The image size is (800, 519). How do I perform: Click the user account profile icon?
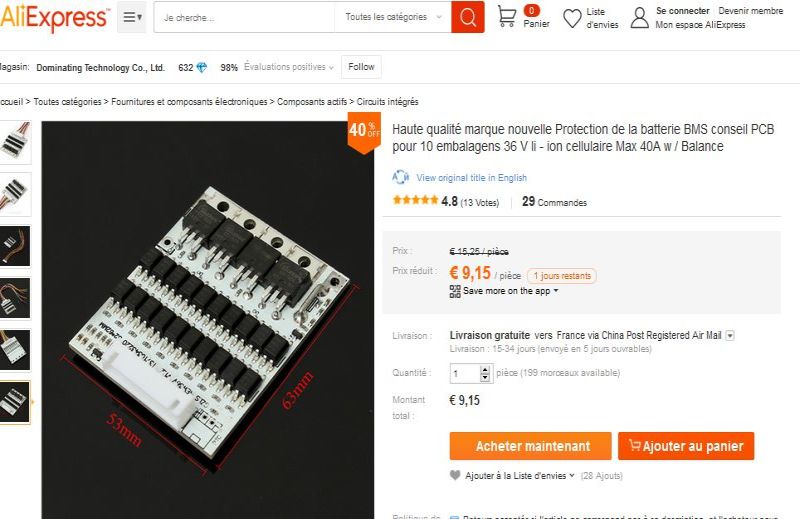click(x=639, y=17)
